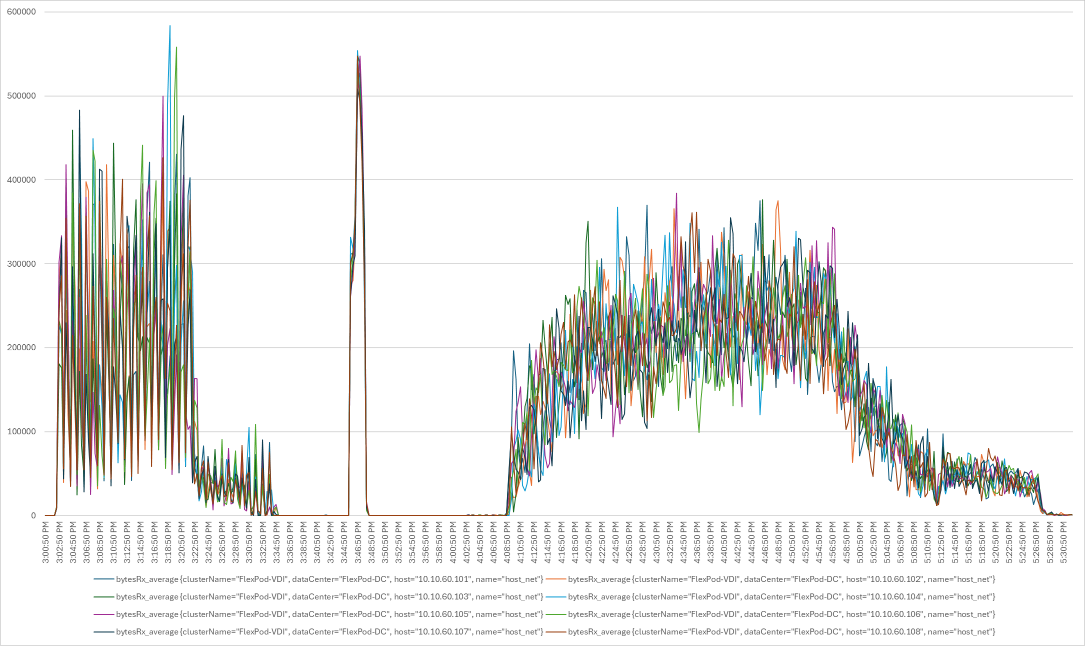Select legend text for host "10.10.60.107"
Image resolution: width=1085 pixels, height=646 pixels.
pyautogui.click(x=329, y=631)
